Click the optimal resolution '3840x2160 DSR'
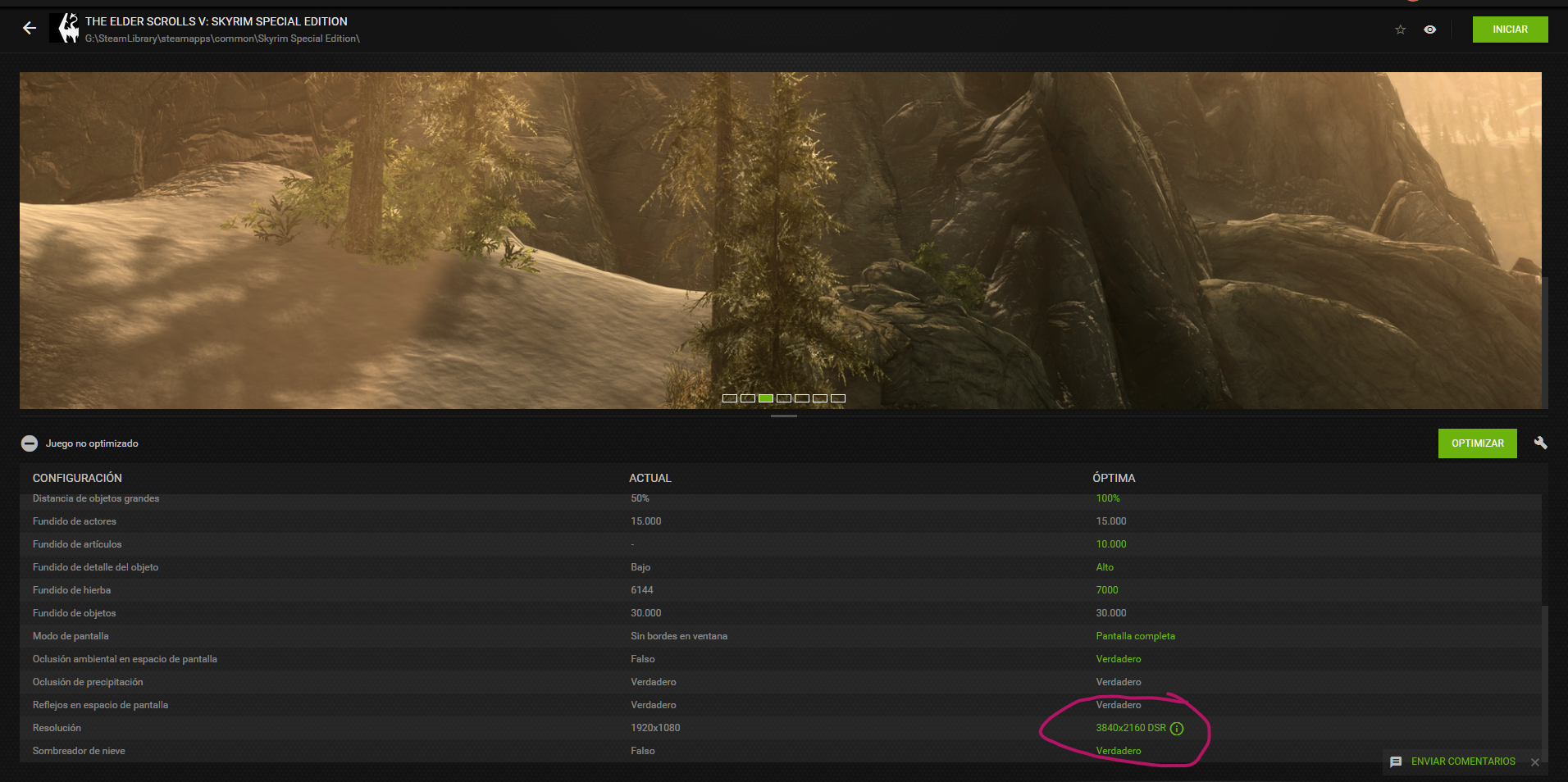The image size is (1568, 782). (1131, 728)
